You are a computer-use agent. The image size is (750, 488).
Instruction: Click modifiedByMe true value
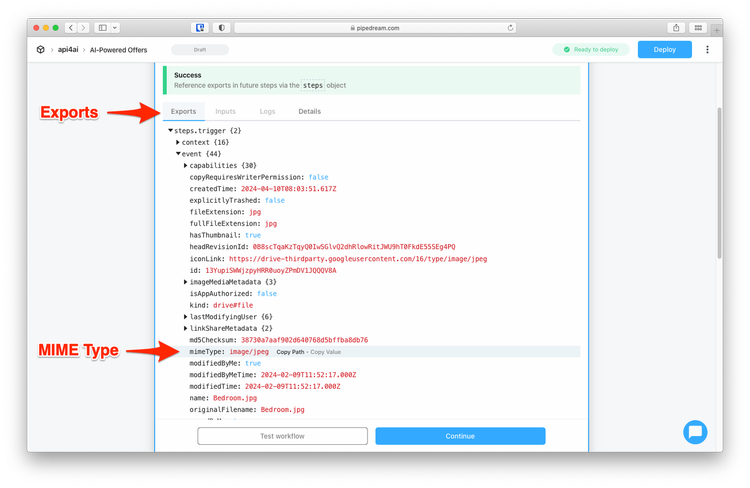pos(253,364)
